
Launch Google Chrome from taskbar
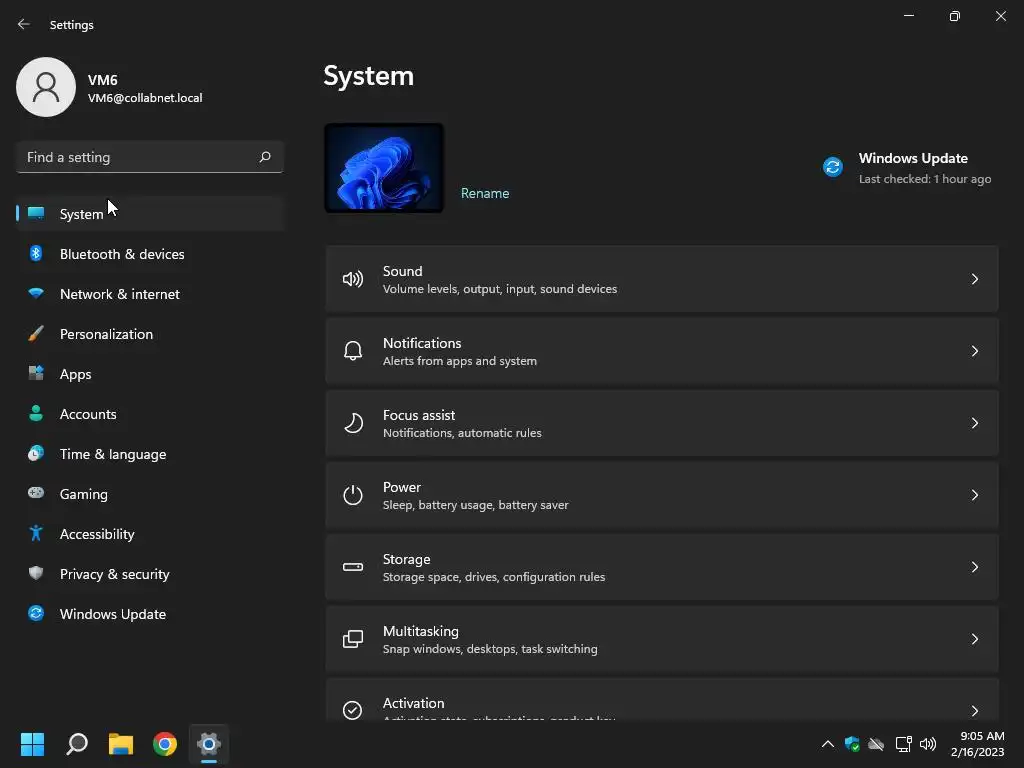click(x=165, y=744)
